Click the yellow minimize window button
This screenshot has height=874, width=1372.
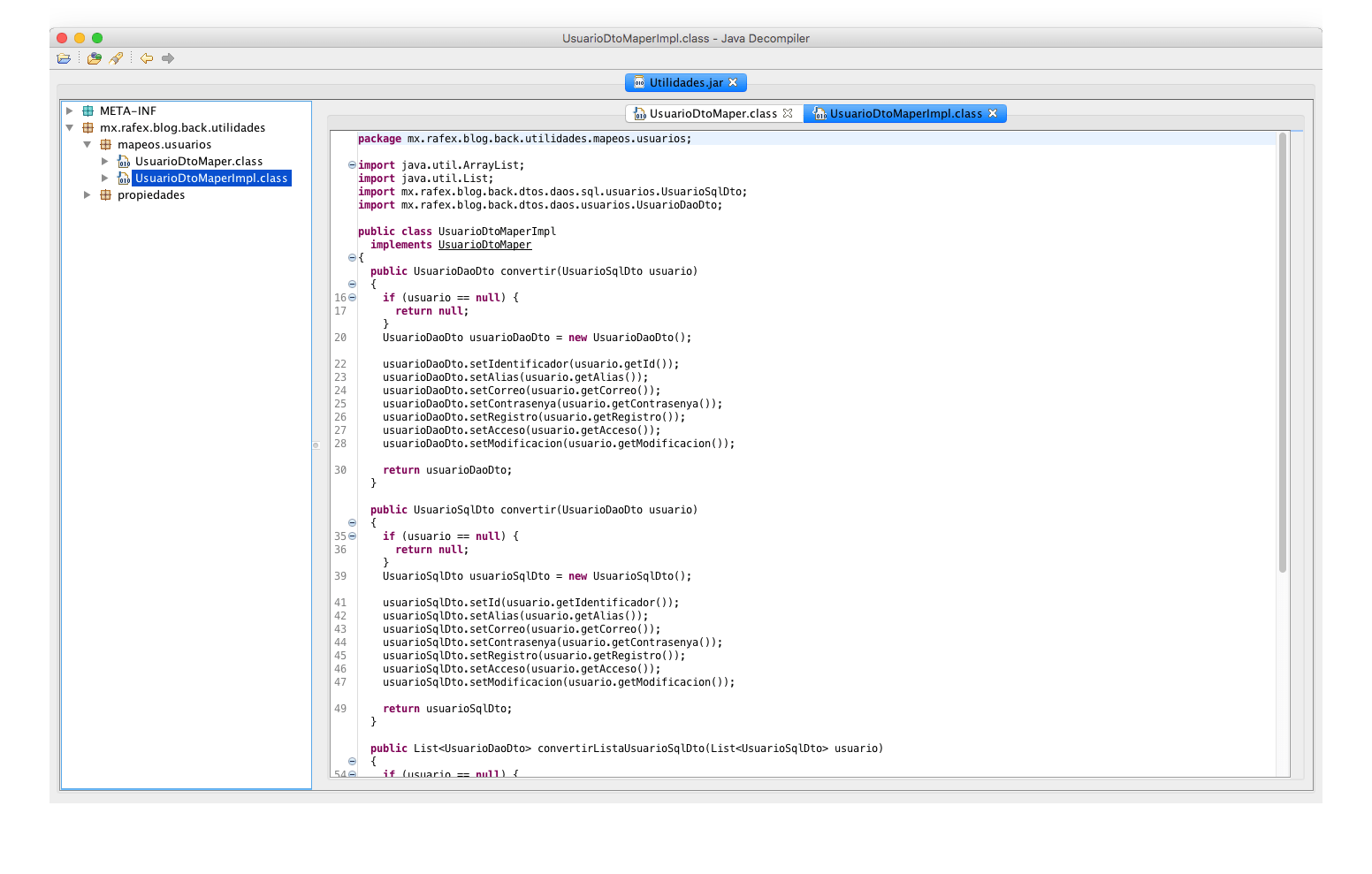click(79, 38)
